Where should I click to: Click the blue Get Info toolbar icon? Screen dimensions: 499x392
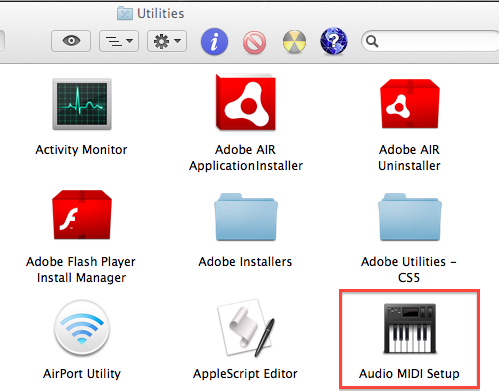[214, 41]
